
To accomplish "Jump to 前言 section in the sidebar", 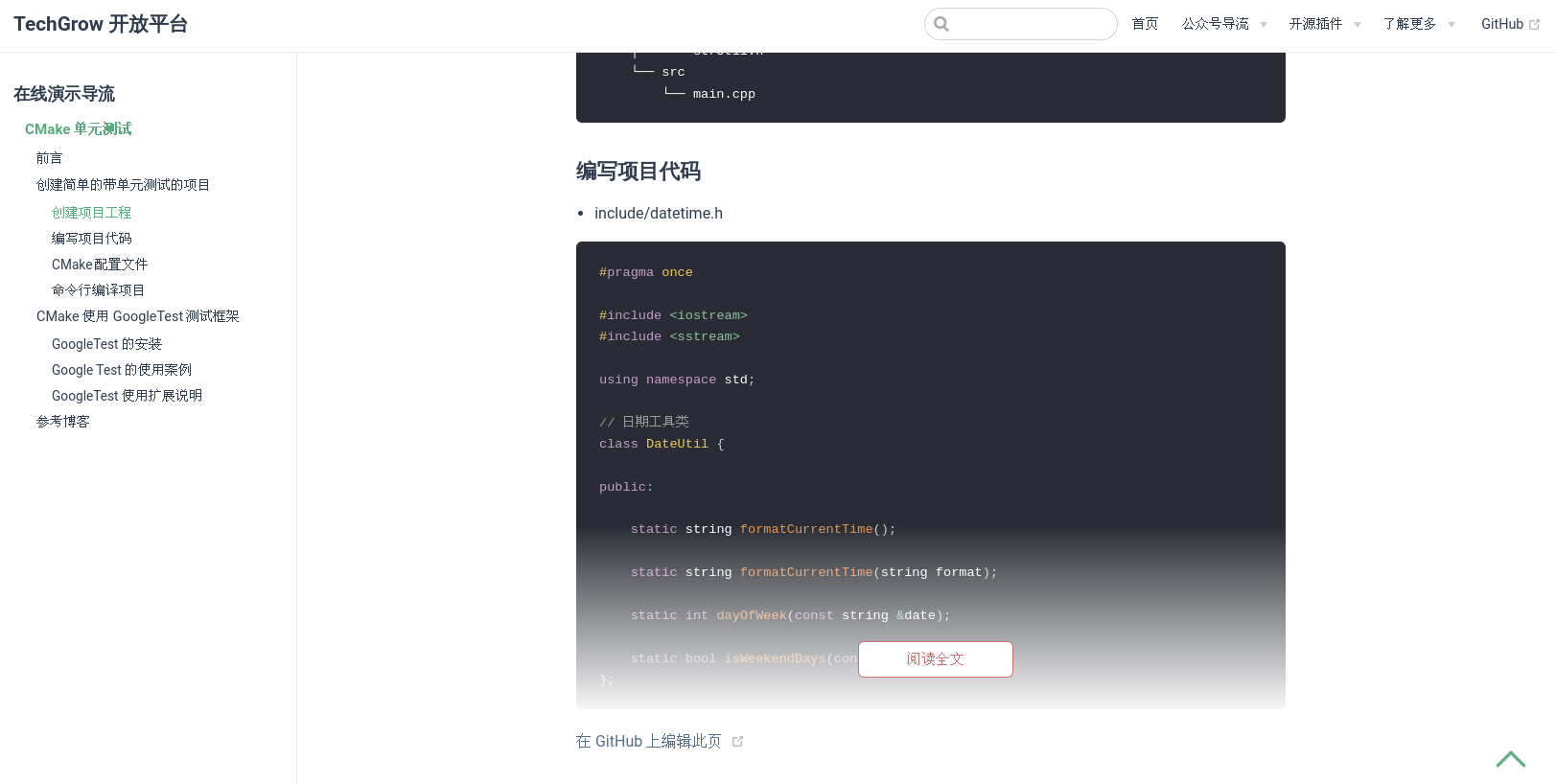I will (x=50, y=158).
